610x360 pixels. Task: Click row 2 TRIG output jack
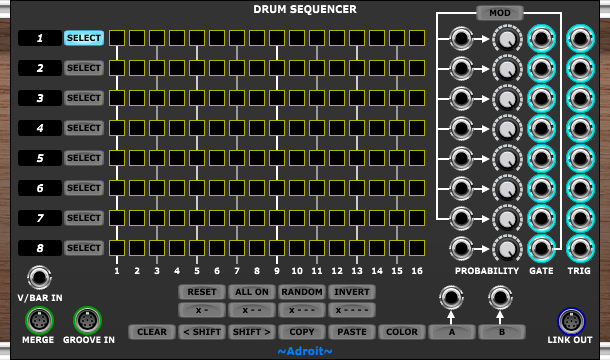pos(580,68)
